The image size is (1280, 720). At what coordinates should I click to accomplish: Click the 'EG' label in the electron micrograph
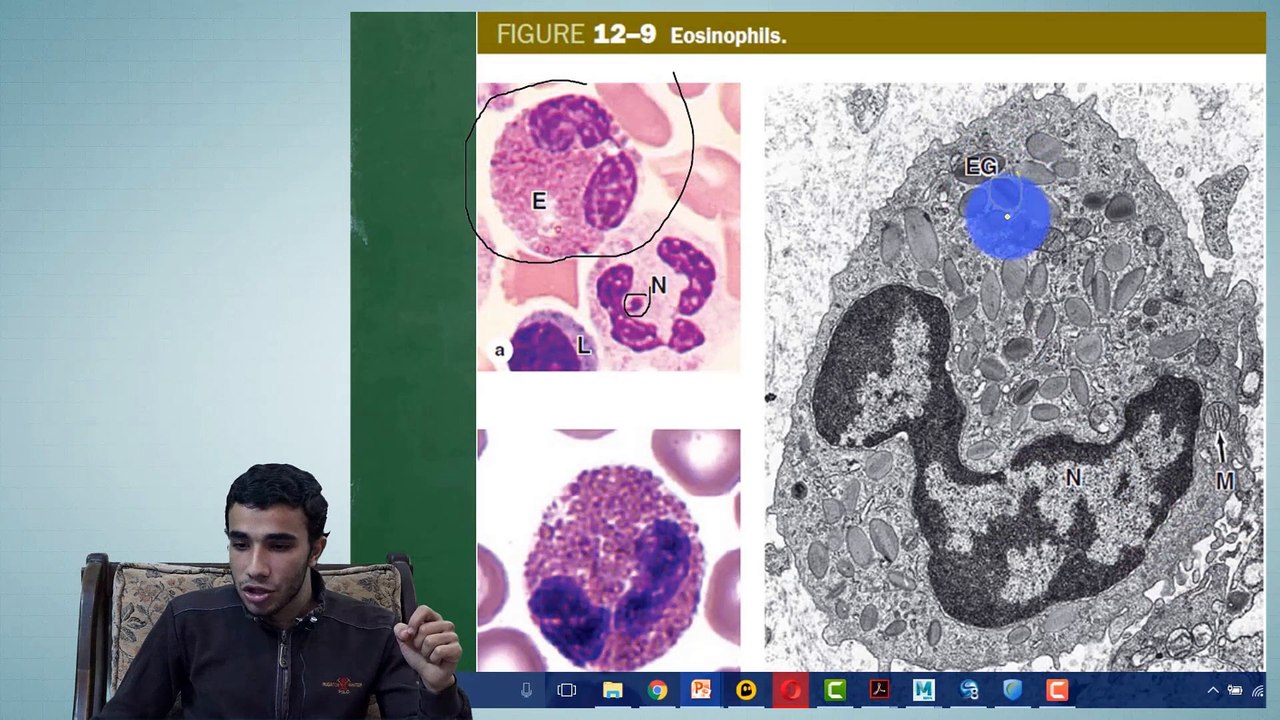tap(981, 167)
